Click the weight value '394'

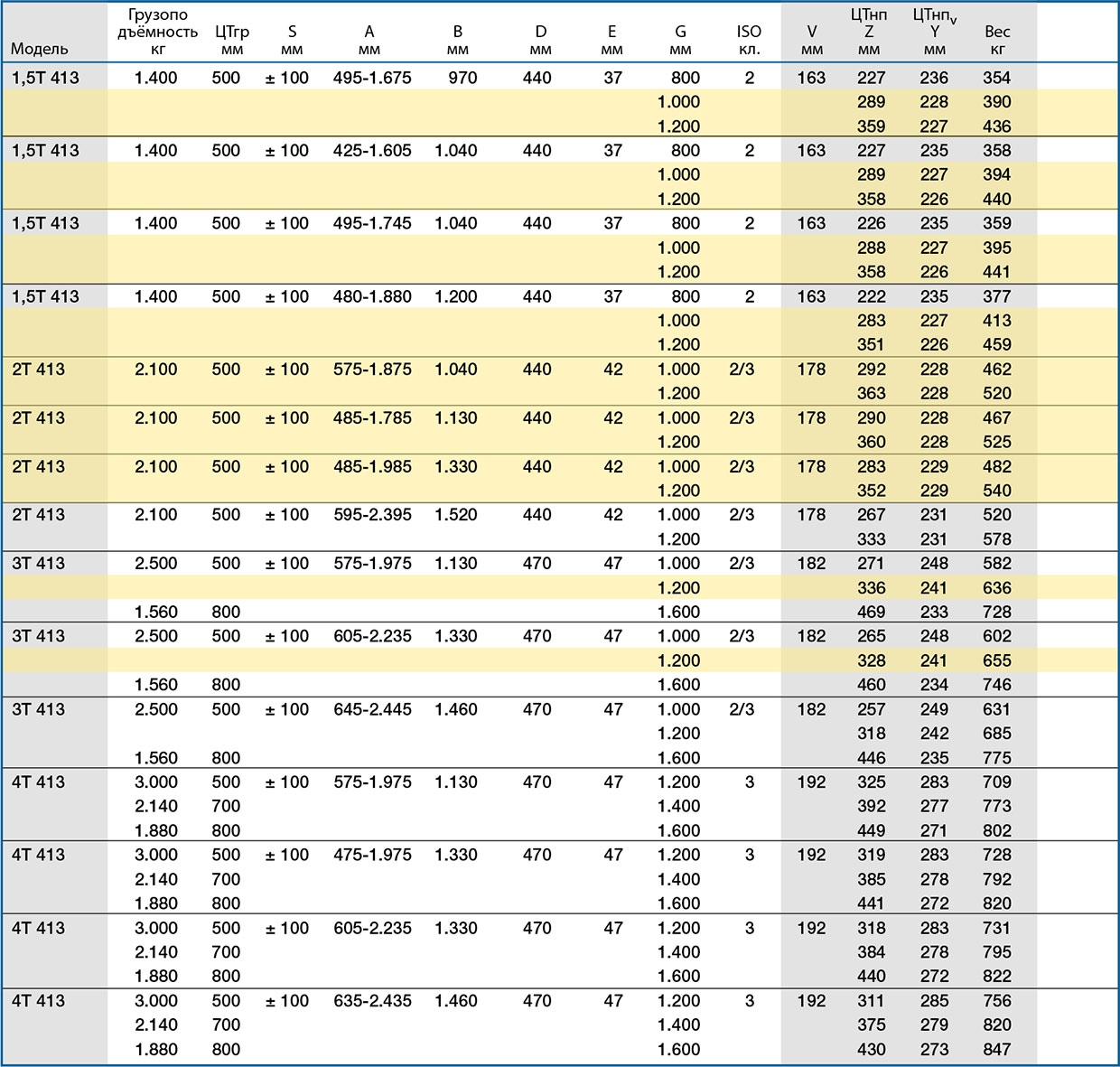coord(997,174)
